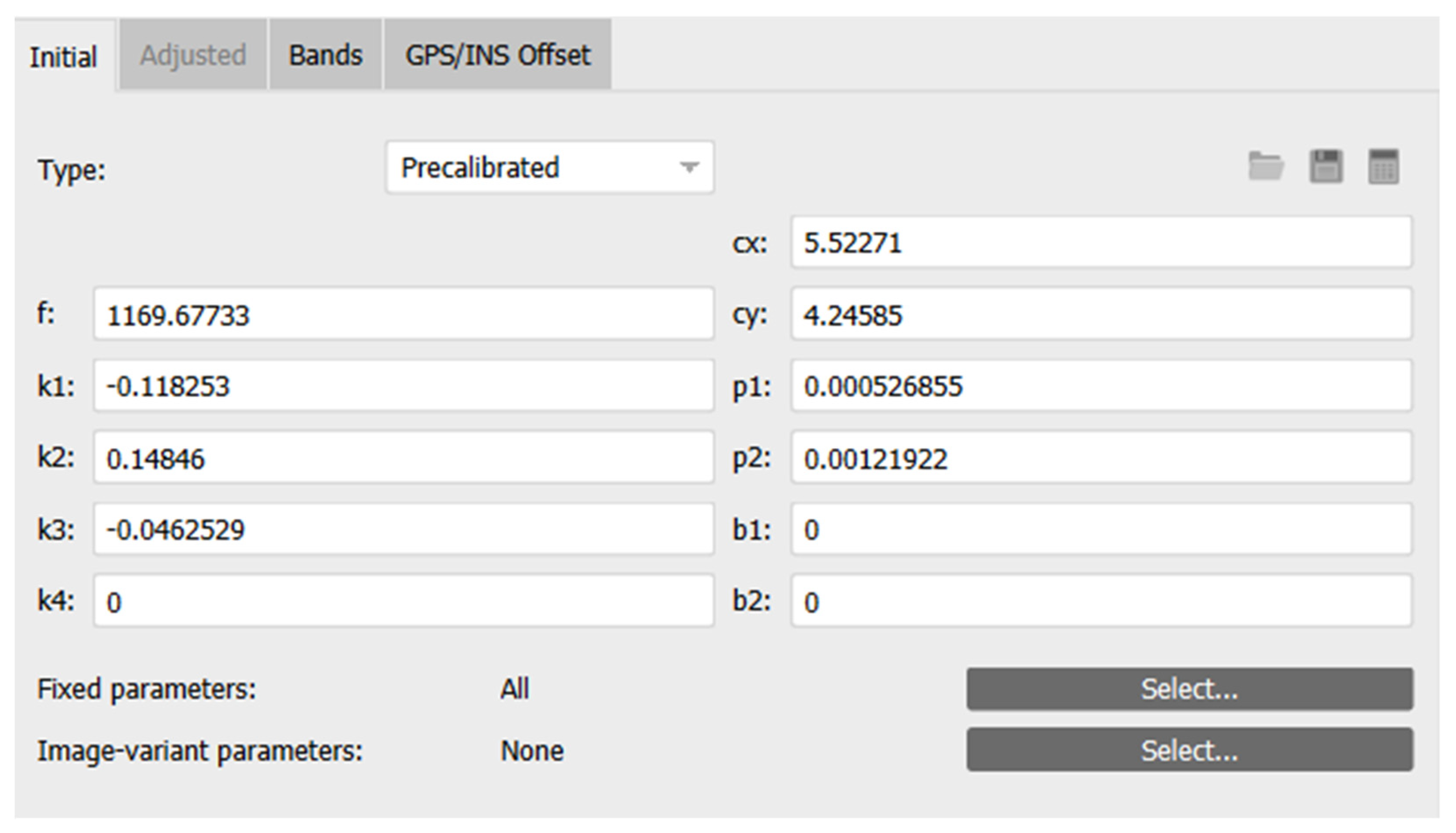Screen dimensions: 1456x833
Task: Click Select button for Image-variant parameters
Action: point(1190,750)
